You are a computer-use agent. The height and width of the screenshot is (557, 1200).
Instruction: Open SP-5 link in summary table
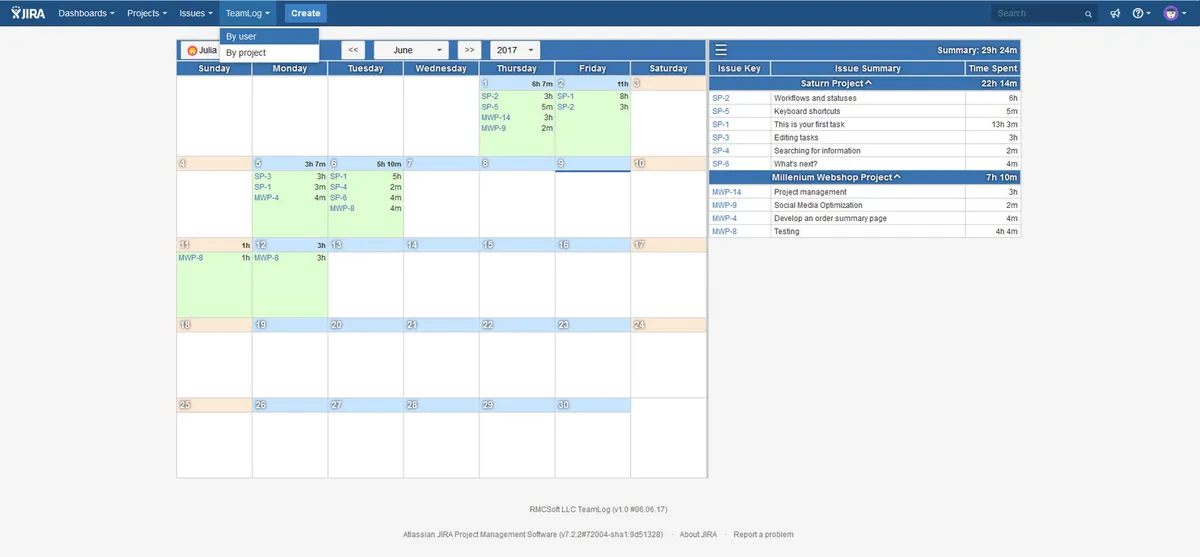(x=721, y=111)
